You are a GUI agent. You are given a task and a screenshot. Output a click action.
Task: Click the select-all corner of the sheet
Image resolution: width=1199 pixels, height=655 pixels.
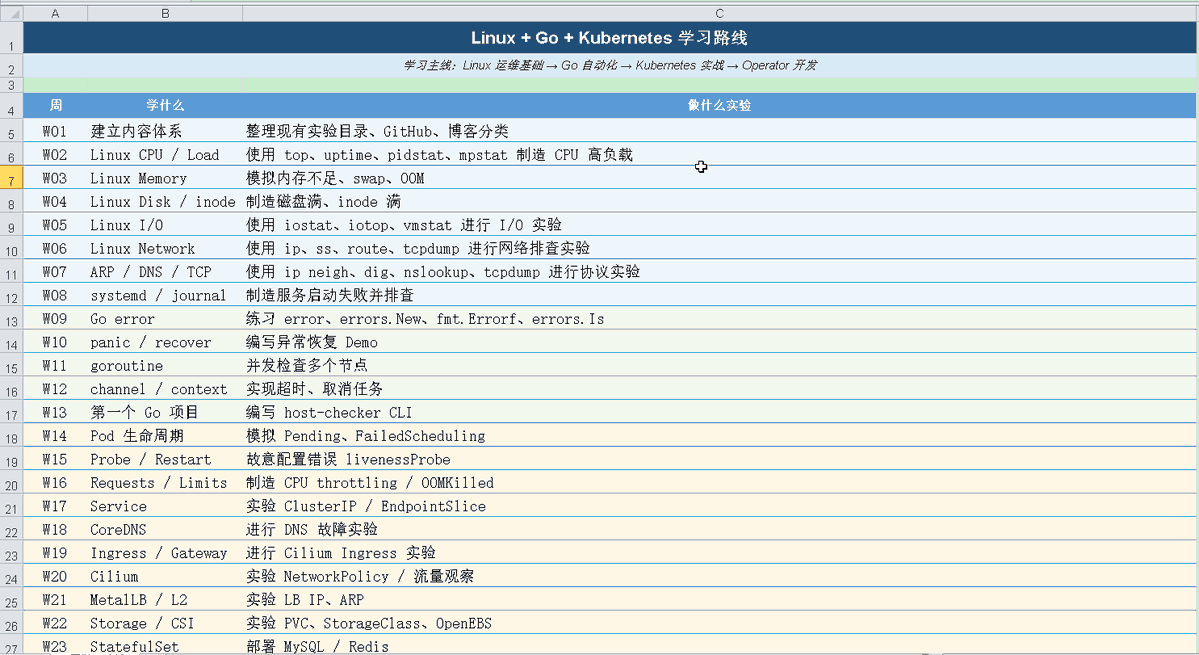(x=11, y=13)
